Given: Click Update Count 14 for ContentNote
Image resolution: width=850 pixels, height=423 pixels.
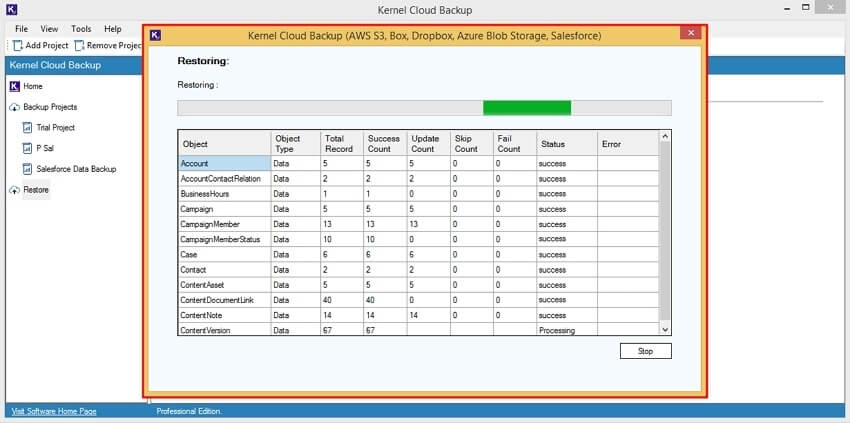Looking at the screenshot, I should click(x=428, y=315).
